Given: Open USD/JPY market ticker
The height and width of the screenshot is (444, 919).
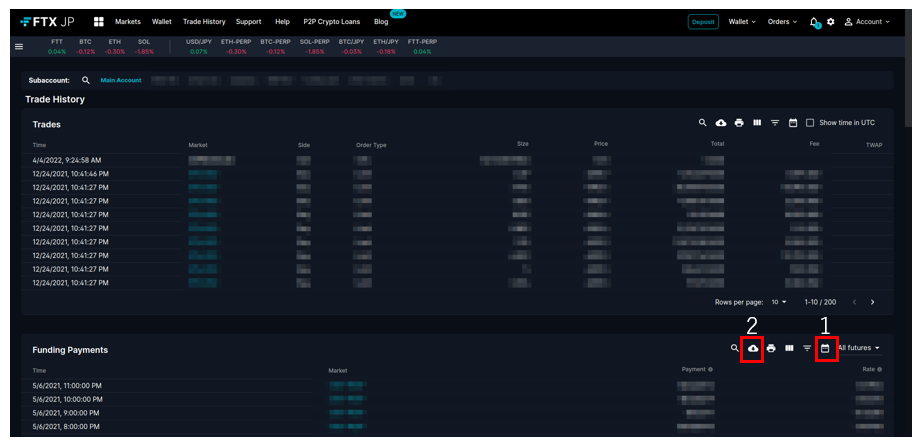Looking at the screenshot, I should (x=199, y=46).
